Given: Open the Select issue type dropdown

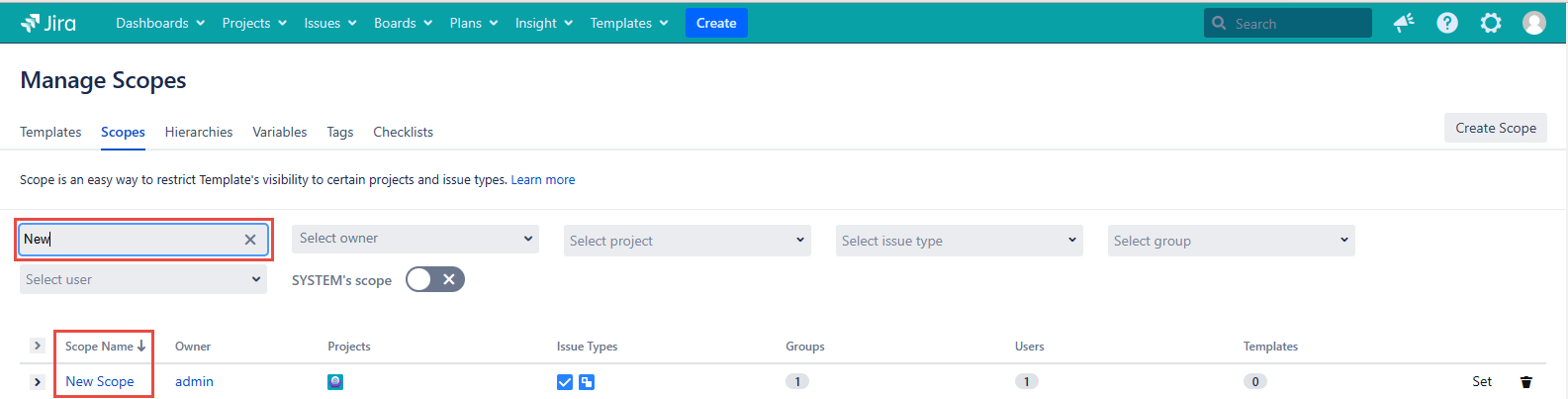Looking at the screenshot, I should tap(960, 241).
